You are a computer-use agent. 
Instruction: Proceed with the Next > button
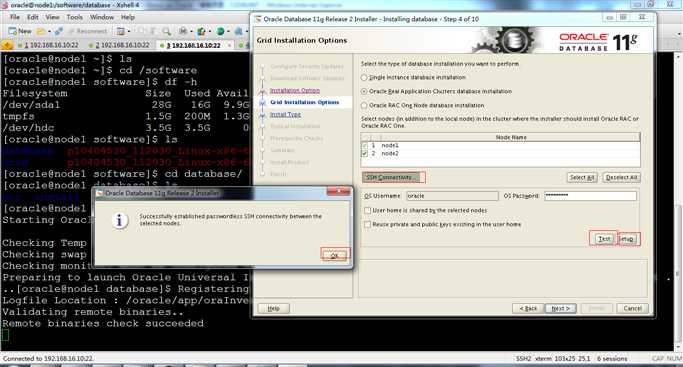pyautogui.click(x=561, y=308)
